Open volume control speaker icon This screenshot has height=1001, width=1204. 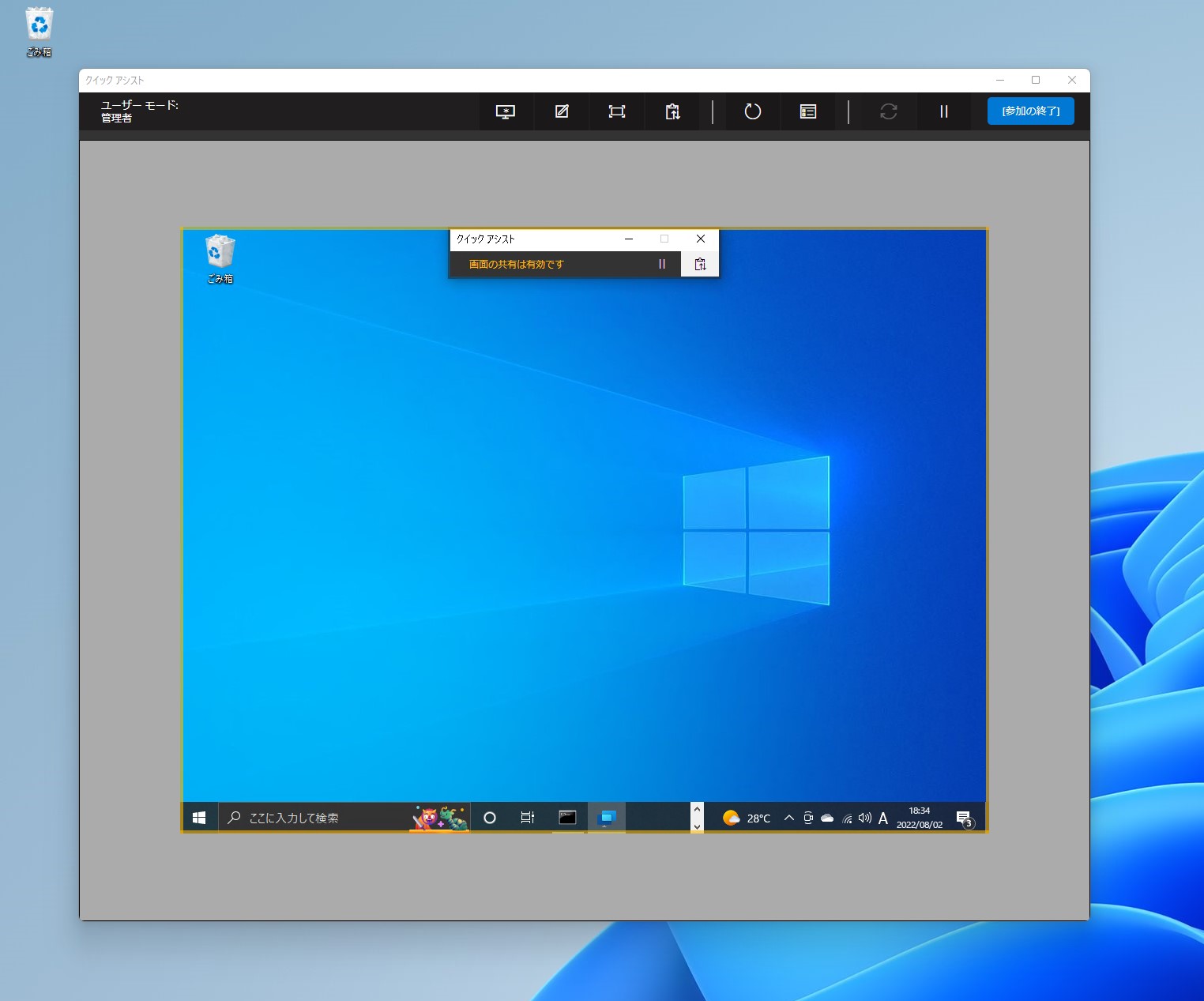(865, 818)
